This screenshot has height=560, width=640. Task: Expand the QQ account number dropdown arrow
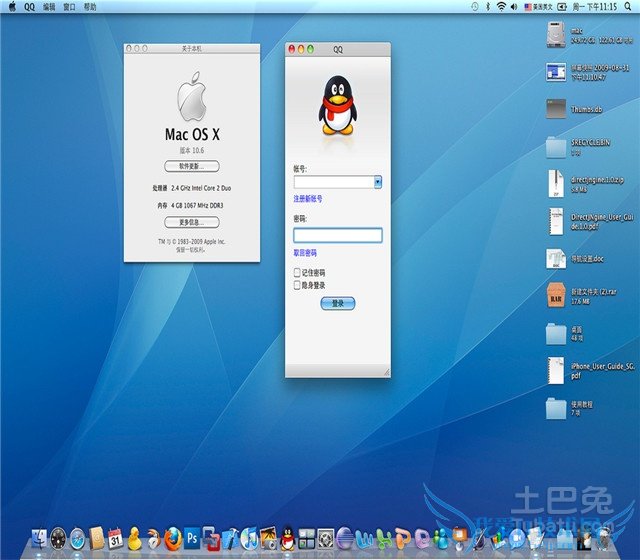pos(377,182)
